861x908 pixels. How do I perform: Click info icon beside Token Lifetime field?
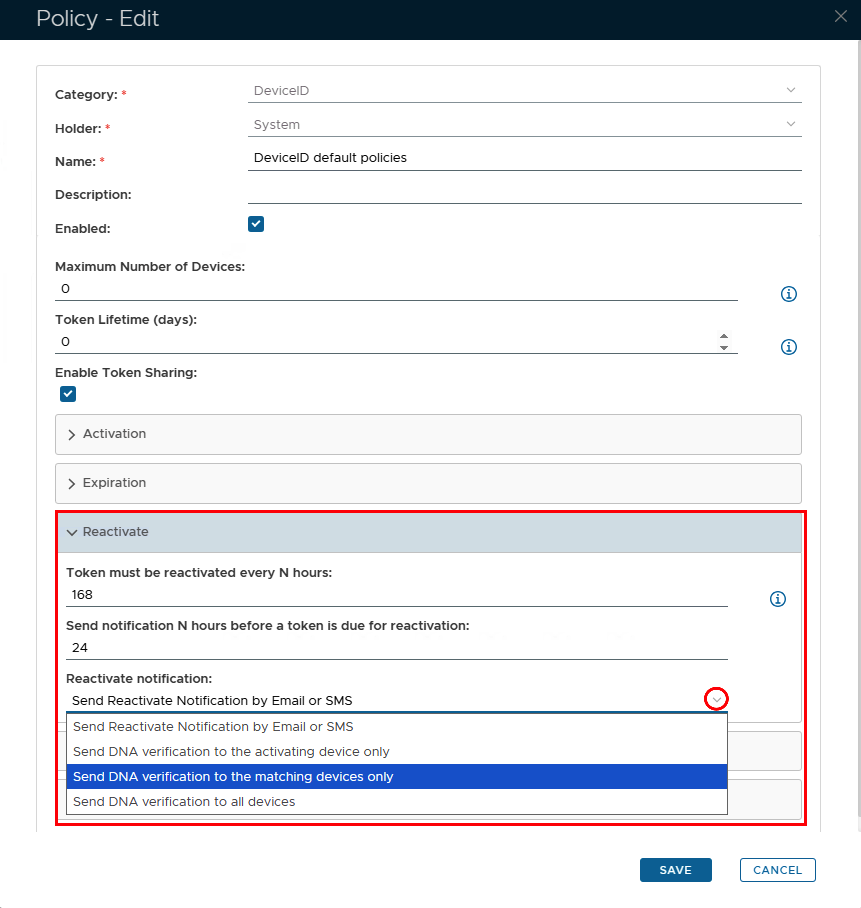click(788, 347)
